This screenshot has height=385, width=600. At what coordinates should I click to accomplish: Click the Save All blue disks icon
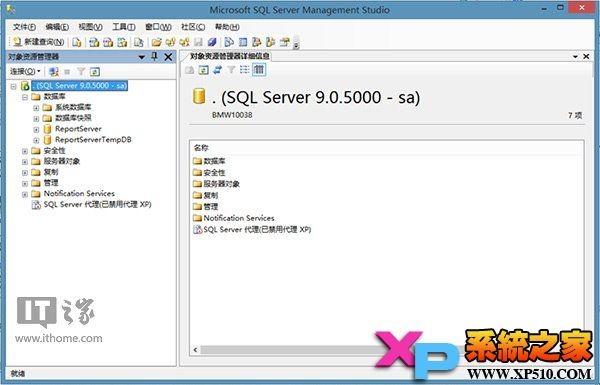pos(212,42)
